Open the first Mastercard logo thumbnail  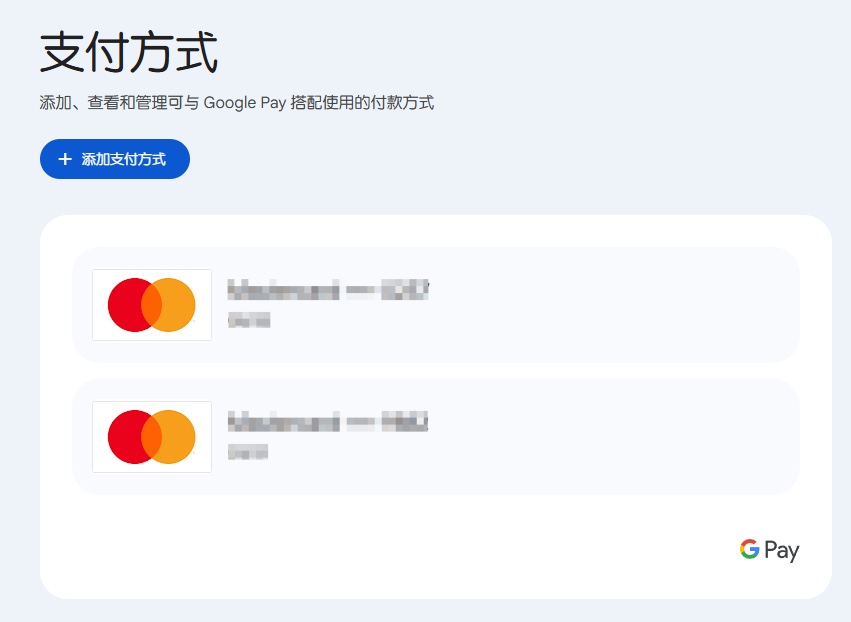tap(152, 305)
